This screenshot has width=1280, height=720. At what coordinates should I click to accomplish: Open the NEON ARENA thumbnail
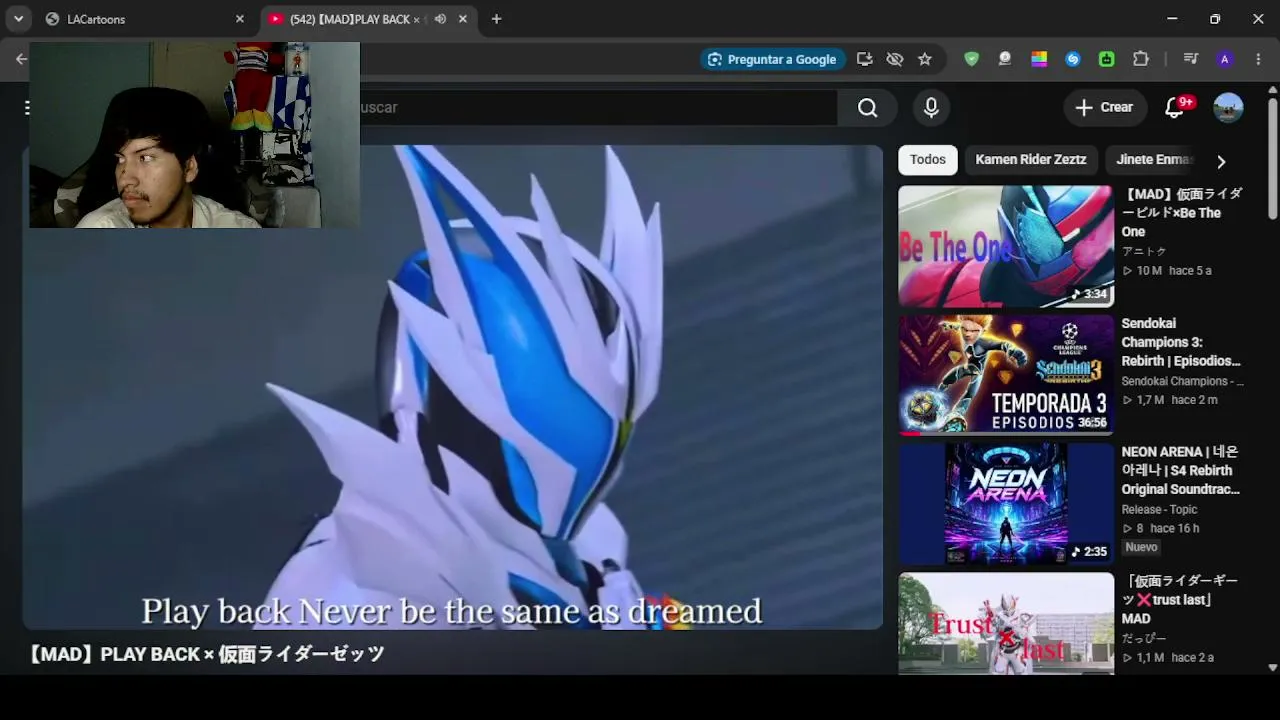pos(1006,504)
